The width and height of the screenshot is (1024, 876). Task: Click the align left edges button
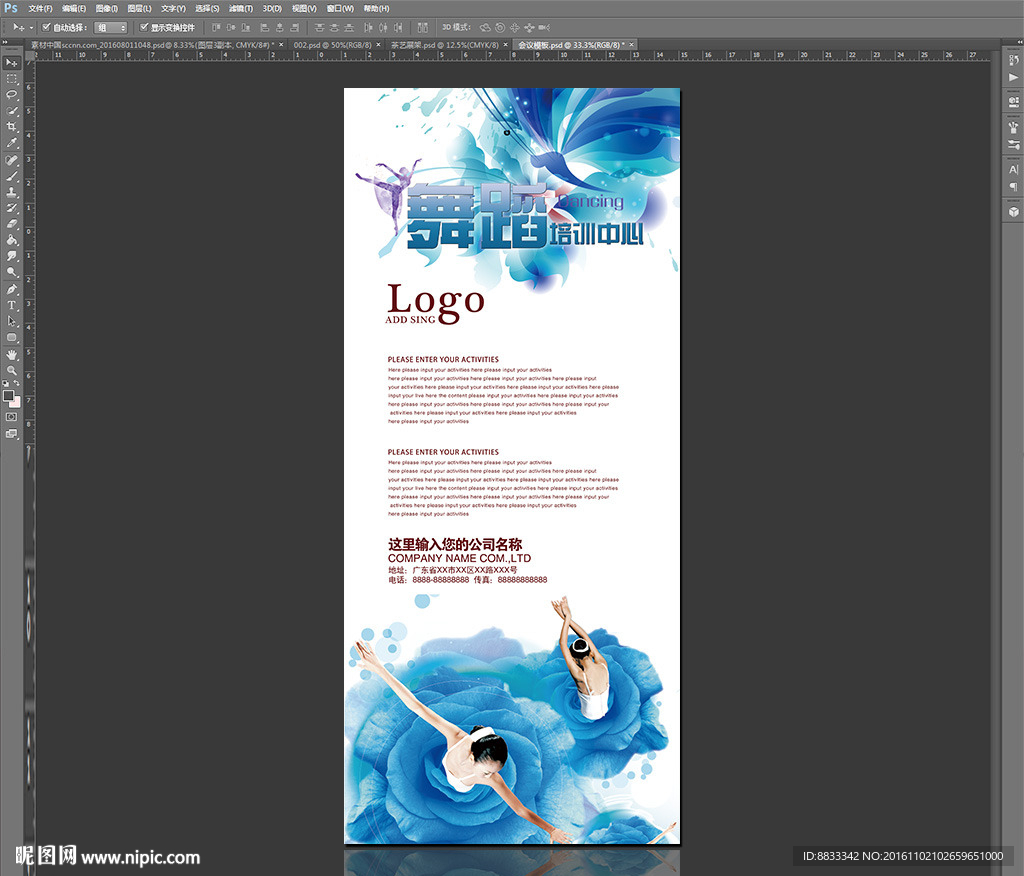(x=264, y=27)
